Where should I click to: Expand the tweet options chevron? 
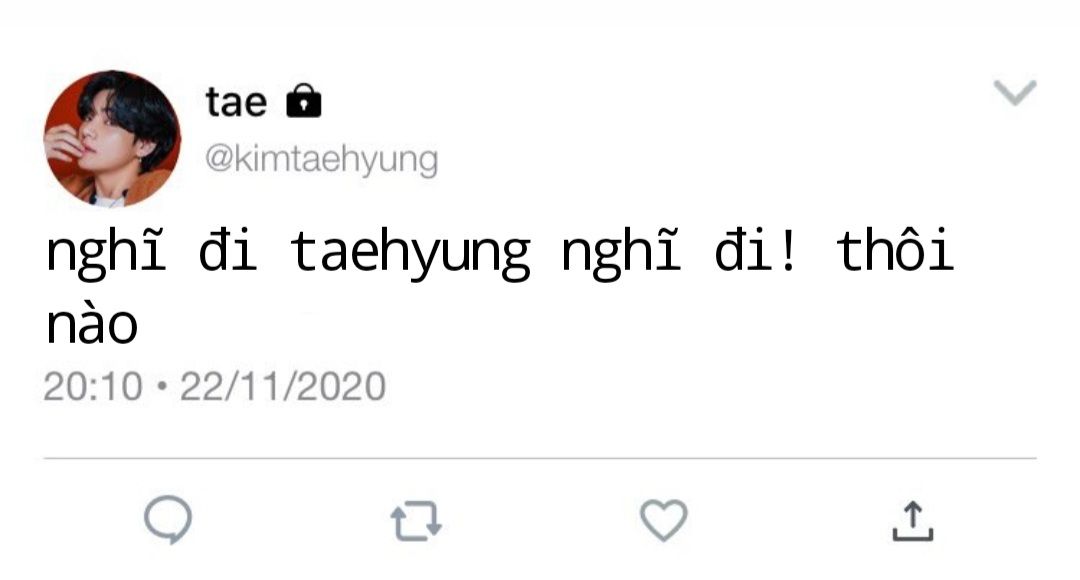point(1015,92)
